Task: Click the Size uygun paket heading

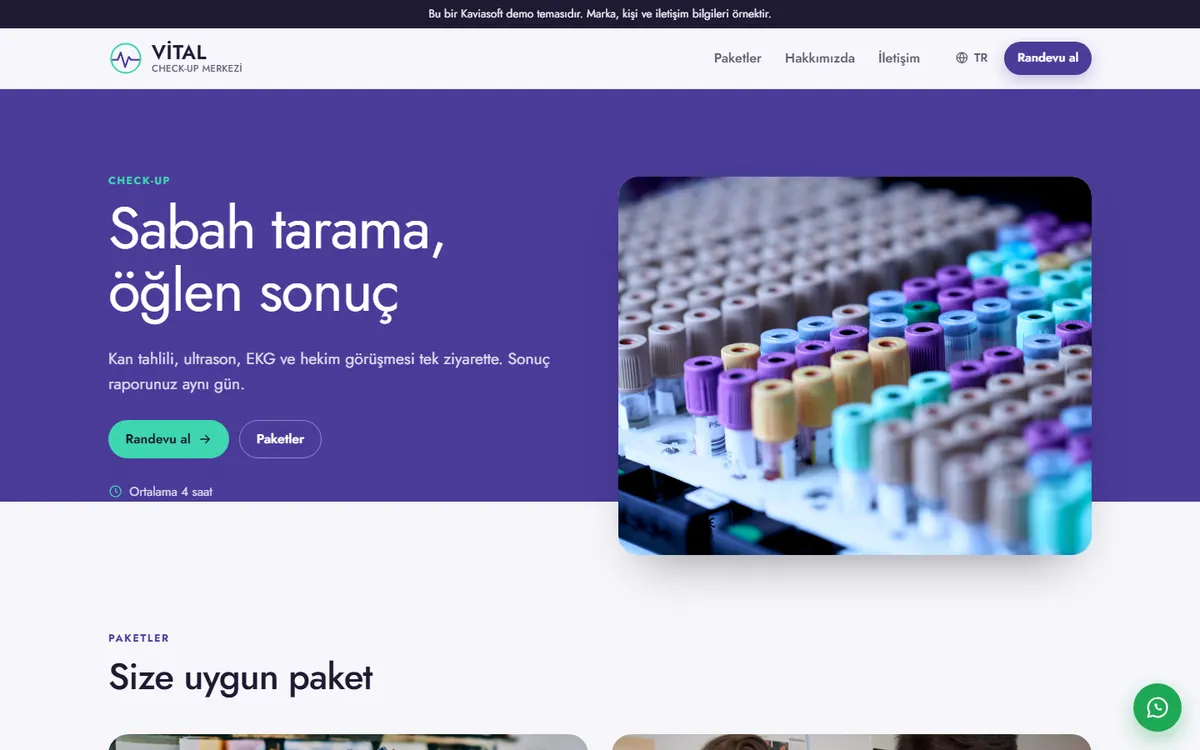Action: click(241, 677)
